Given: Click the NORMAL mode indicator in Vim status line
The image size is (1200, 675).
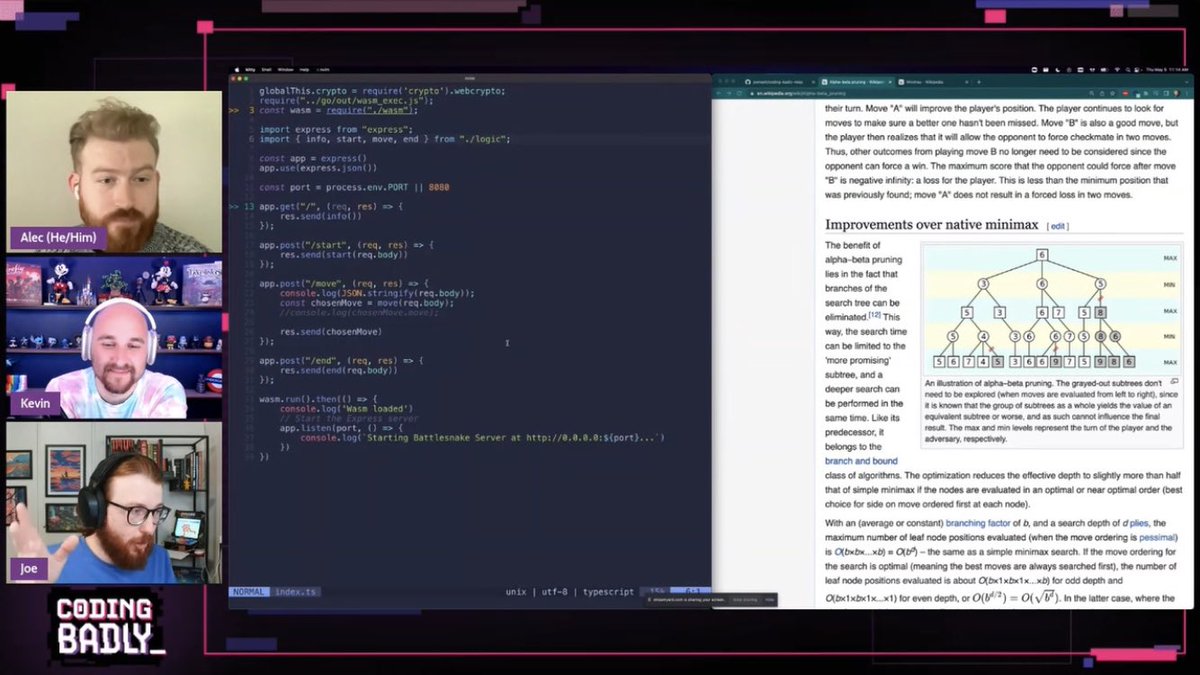Looking at the screenshot, I should [x=249, y=592].
